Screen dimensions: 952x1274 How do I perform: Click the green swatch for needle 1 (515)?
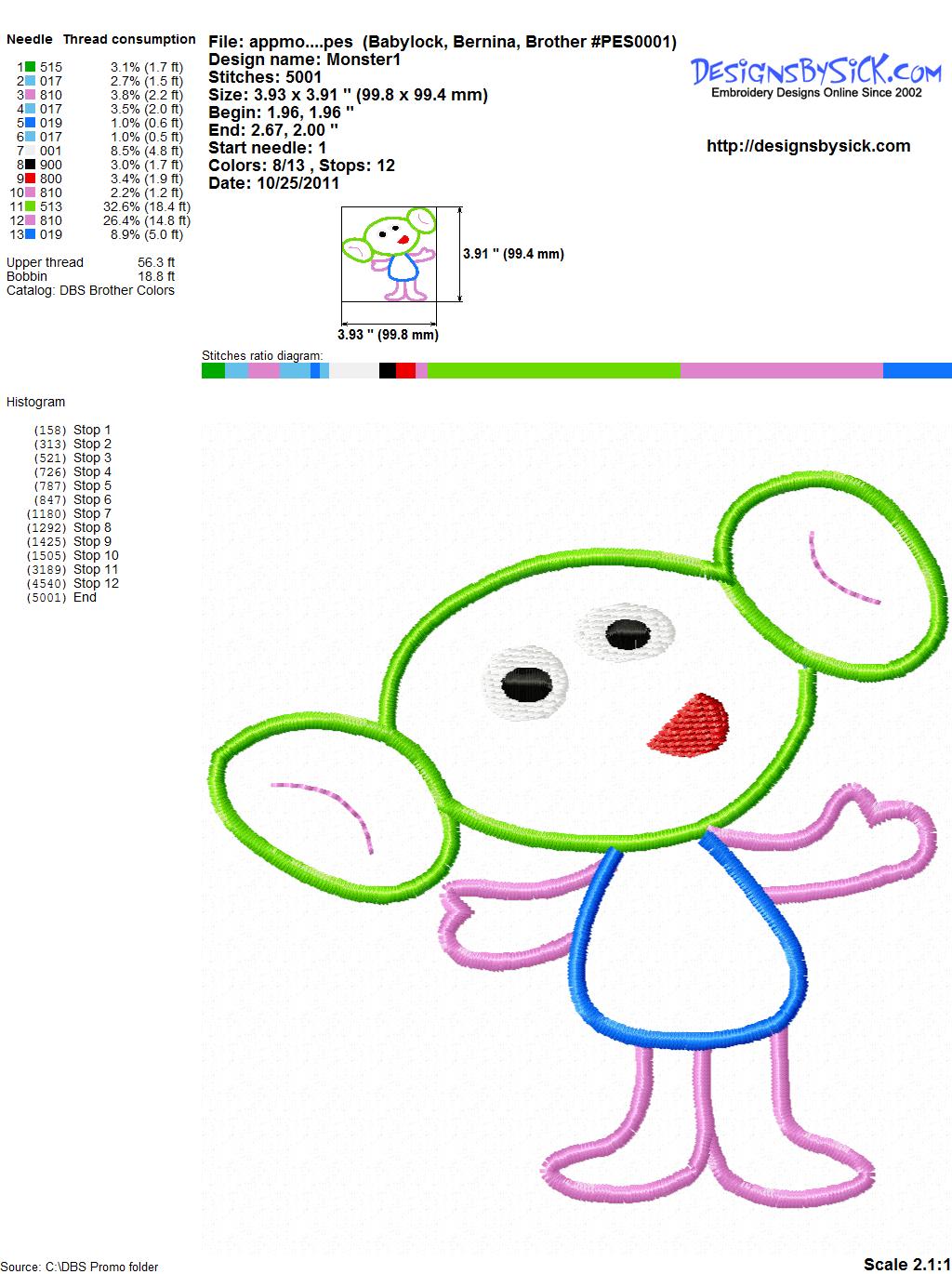click(x=31, y=67)
